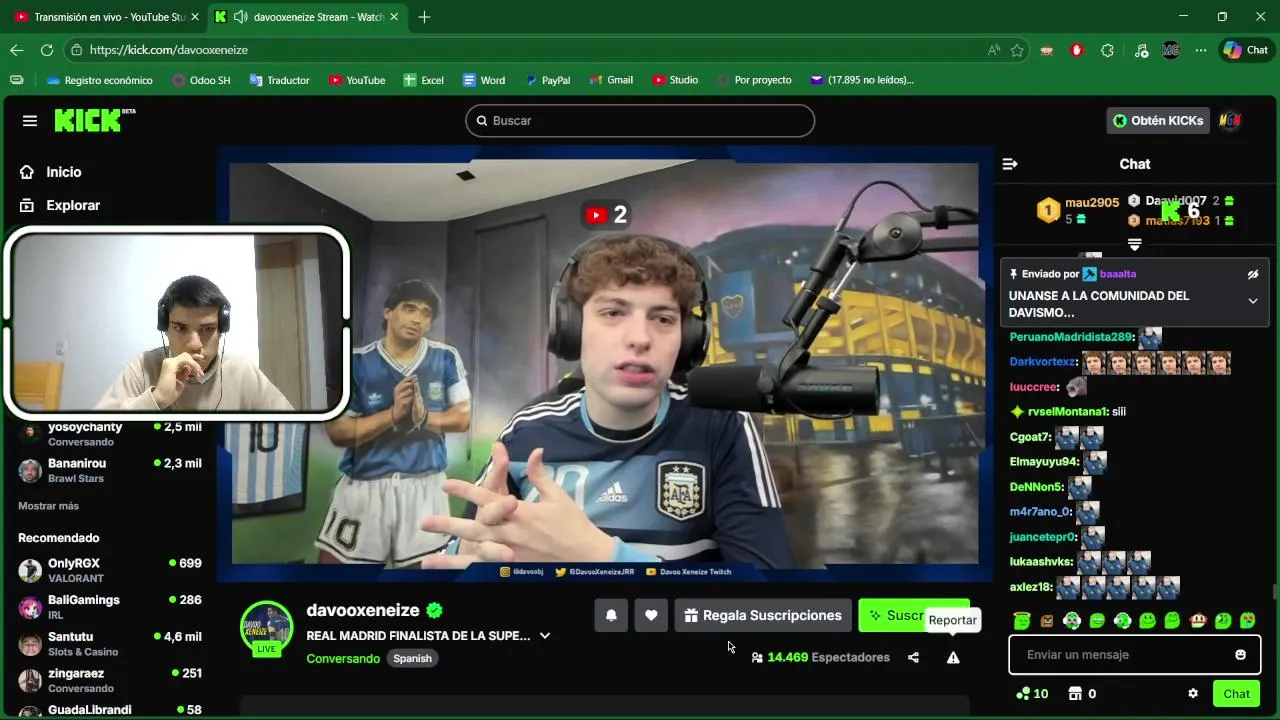
Task: Open the Gmail bookmark
Action: click(611, 80)
